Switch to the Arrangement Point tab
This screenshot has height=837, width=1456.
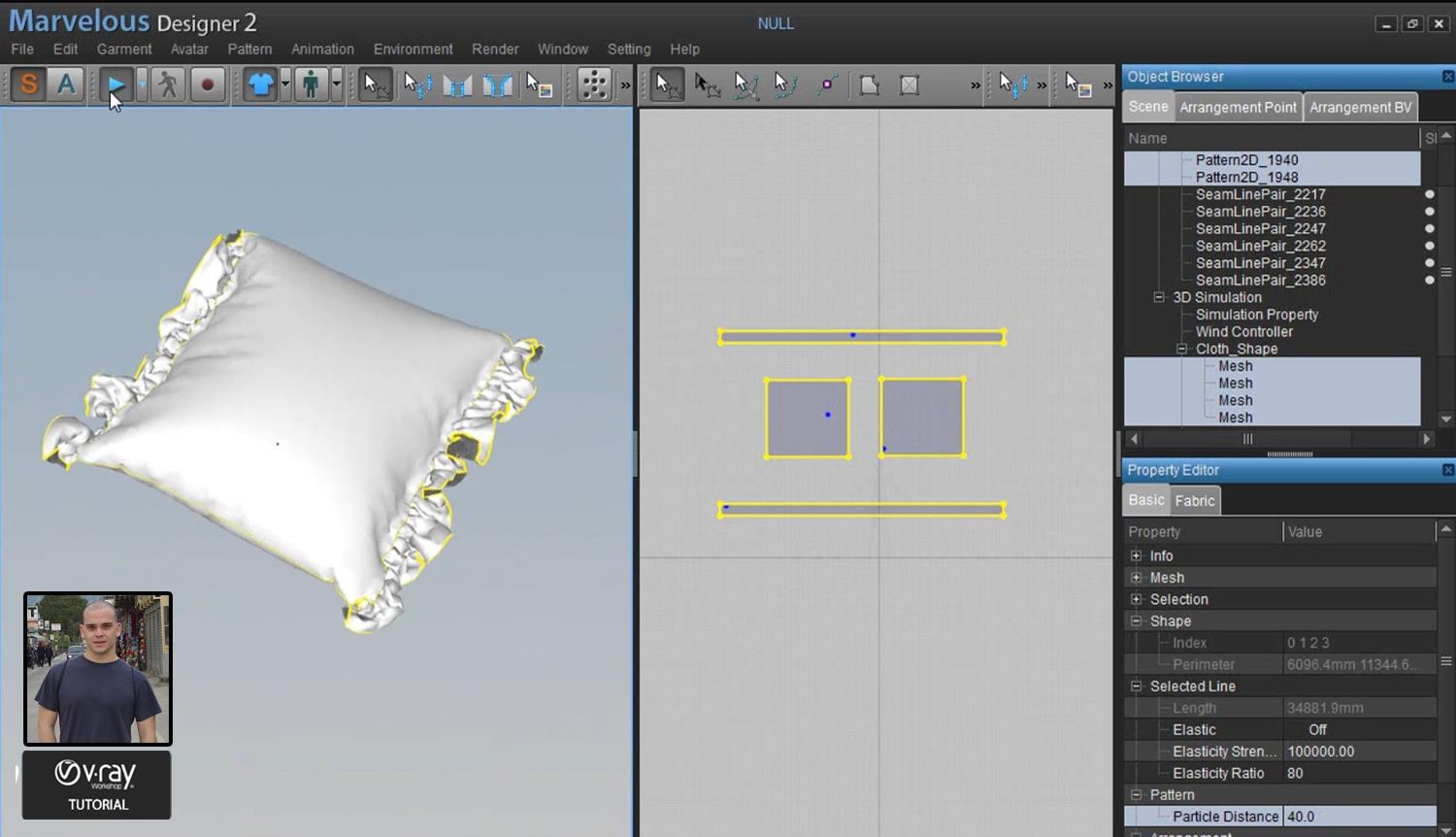[x=1238, y=107]
